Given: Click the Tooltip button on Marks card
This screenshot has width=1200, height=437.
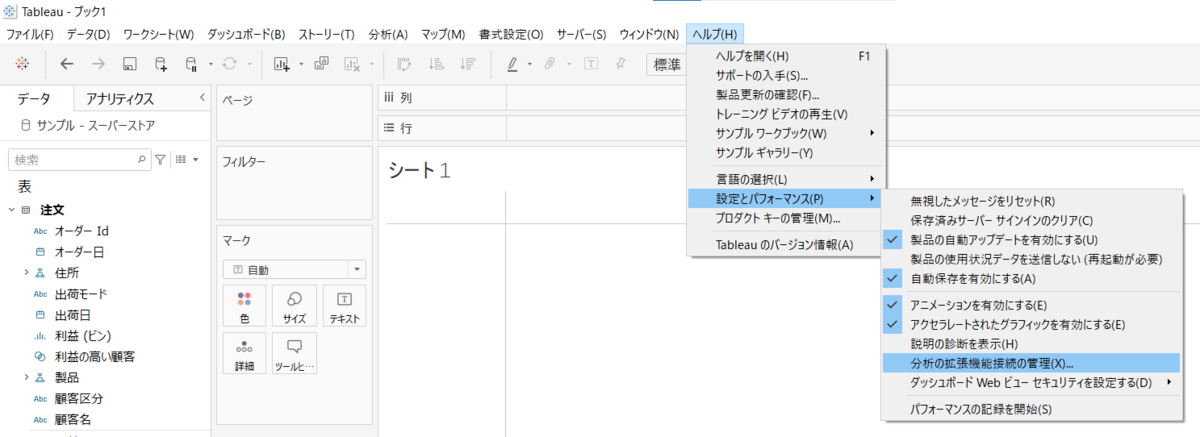Looking at the screenshot, I should point(294,354).
